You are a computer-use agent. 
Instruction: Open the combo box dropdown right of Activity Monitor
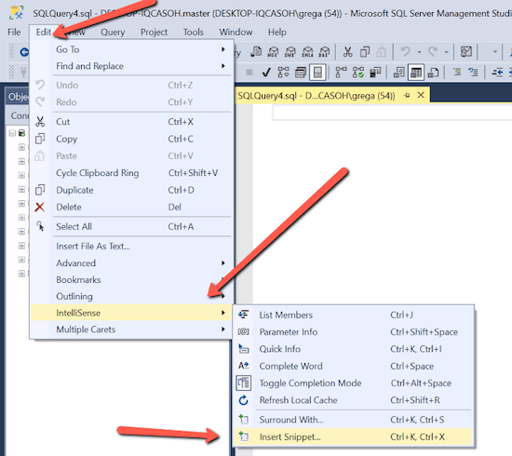tap(495, 52)
